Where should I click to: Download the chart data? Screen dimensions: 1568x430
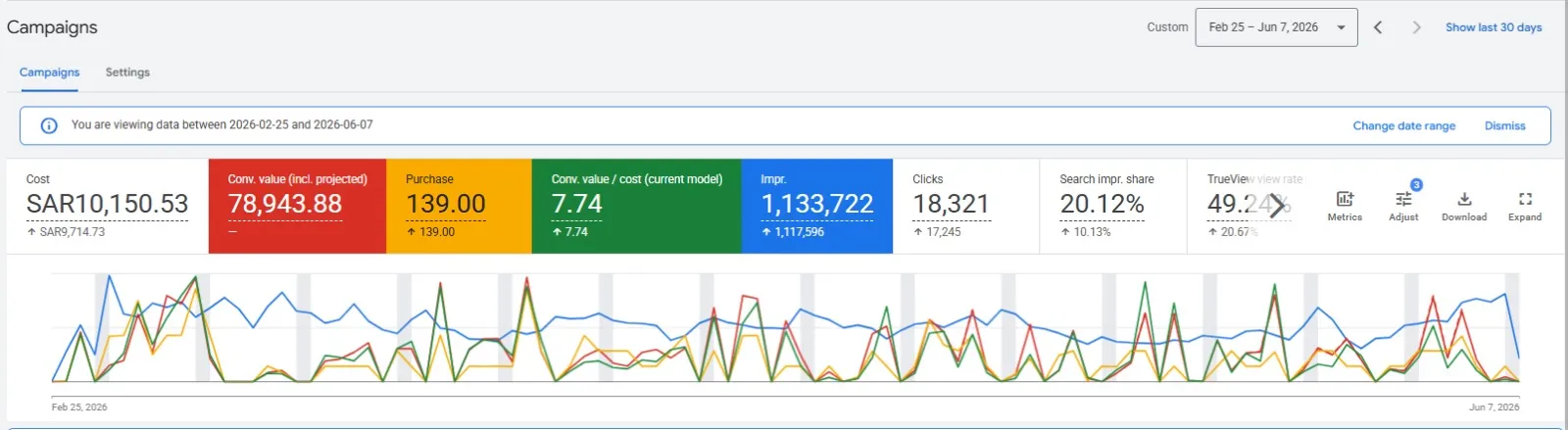[x=1464, y=199]
